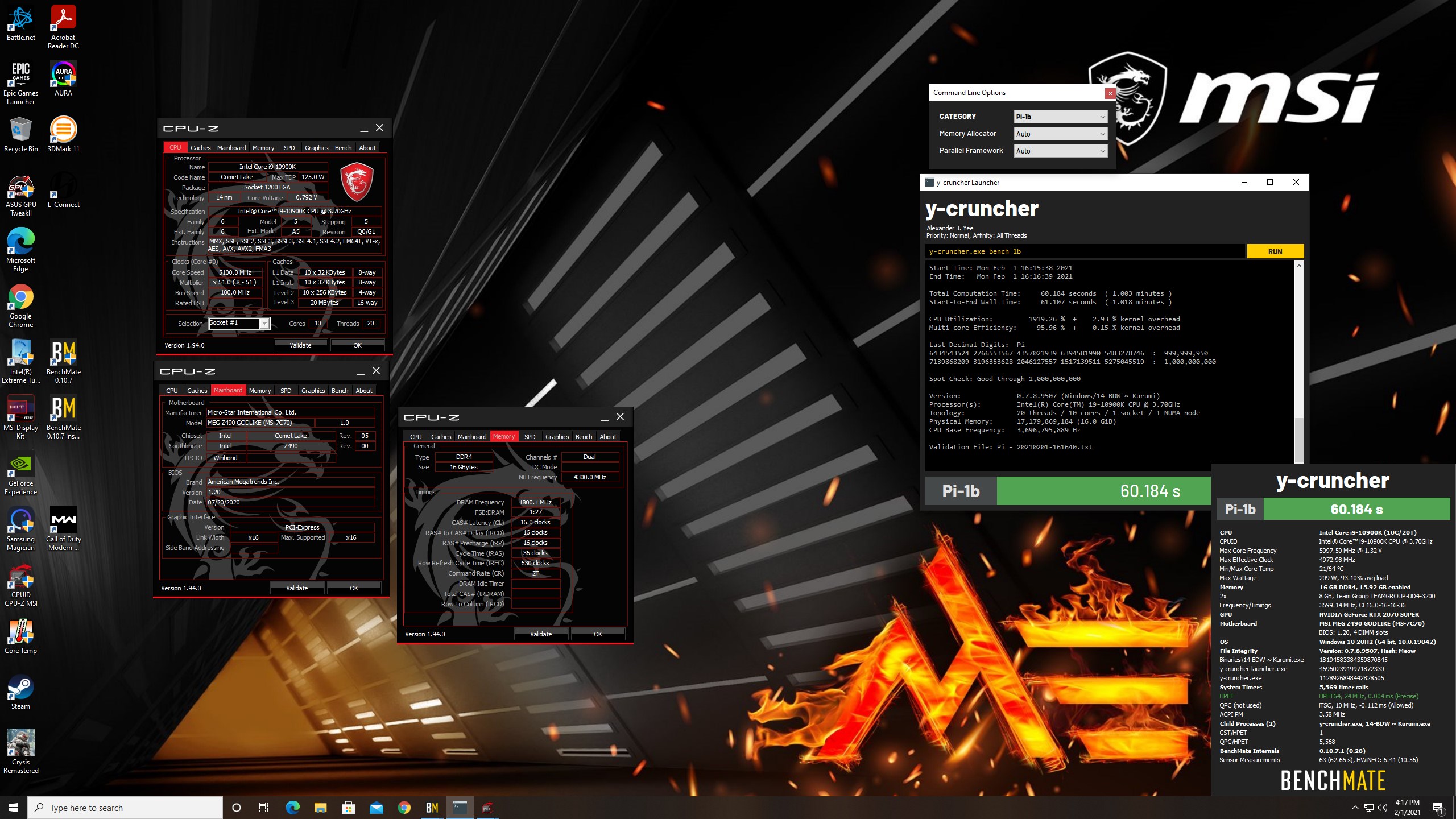Expand the CATEGORY Pi-1b dropdown
Viewport: 1456px width, 819px height.
point(1061,117)
